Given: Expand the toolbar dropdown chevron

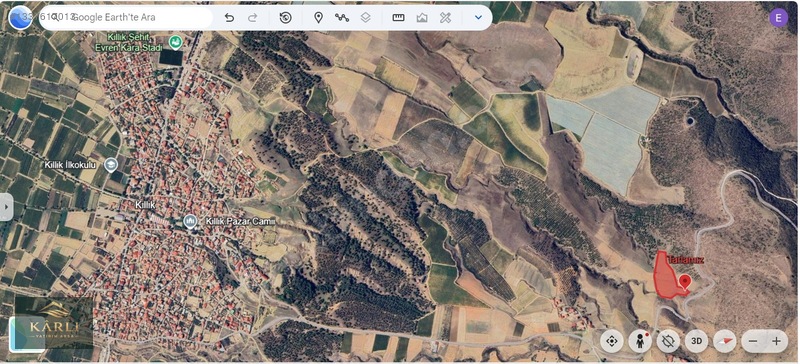Looking at the screenshot, I should pos(478,17).
